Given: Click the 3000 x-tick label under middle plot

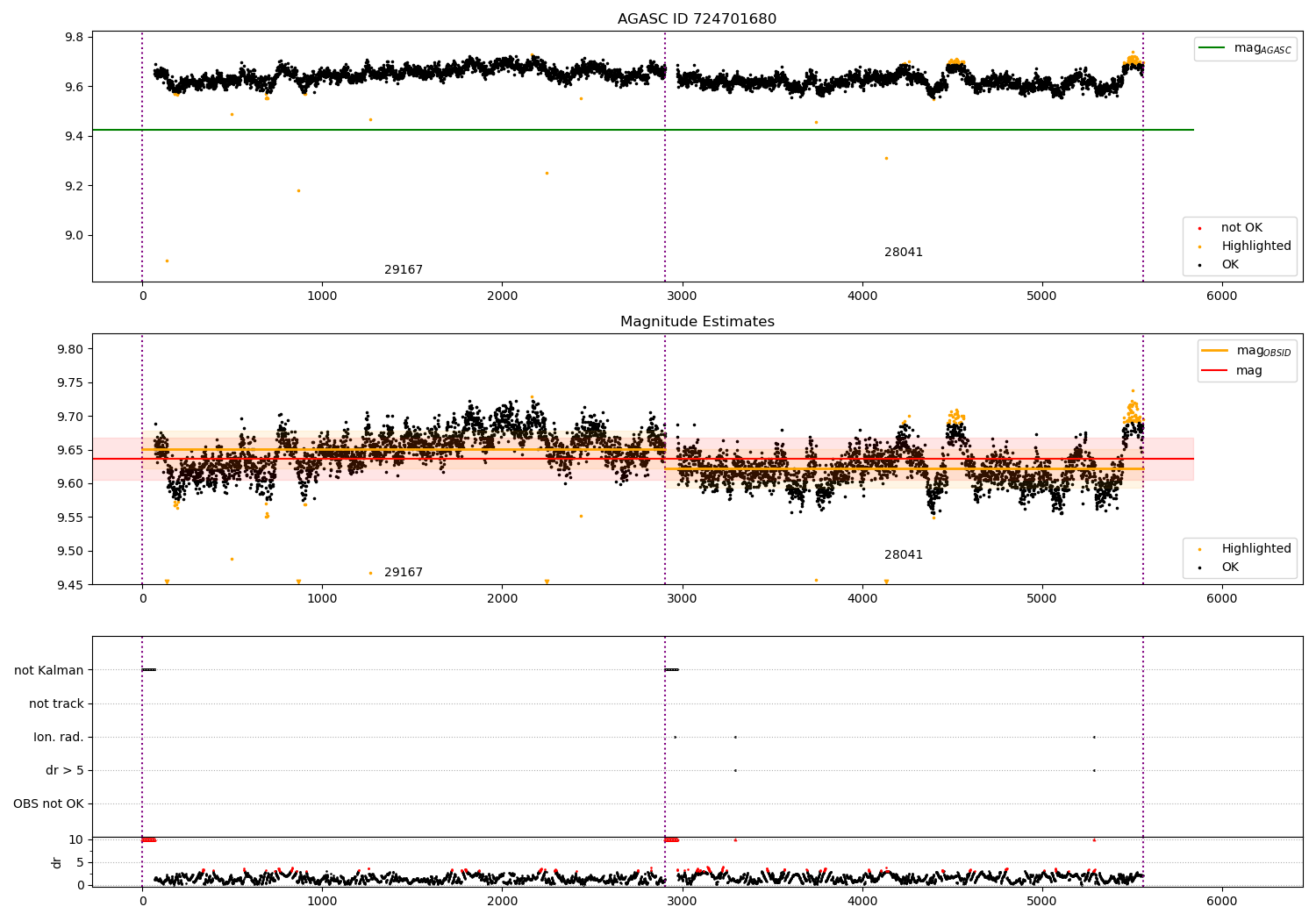Looking at the screenshot, I should [x=682, y=599].
